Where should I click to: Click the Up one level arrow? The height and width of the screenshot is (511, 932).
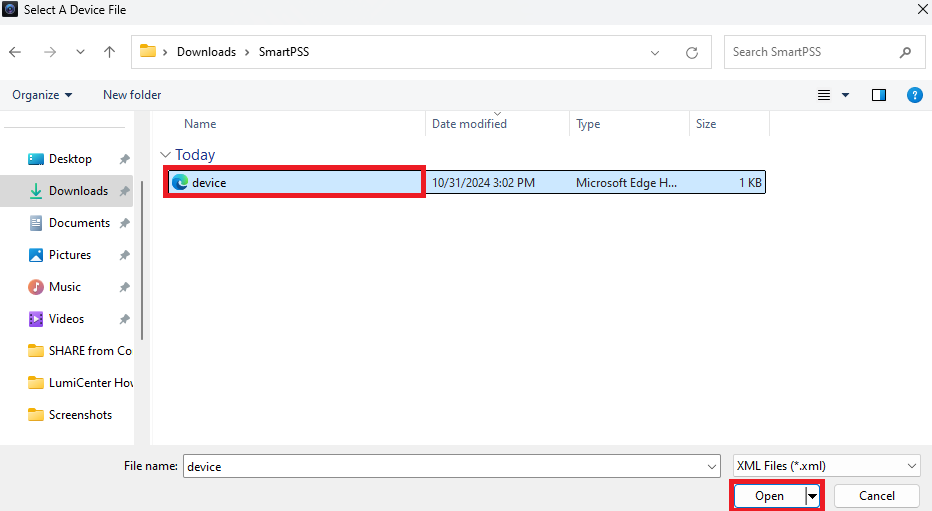(x=109, y=52)
